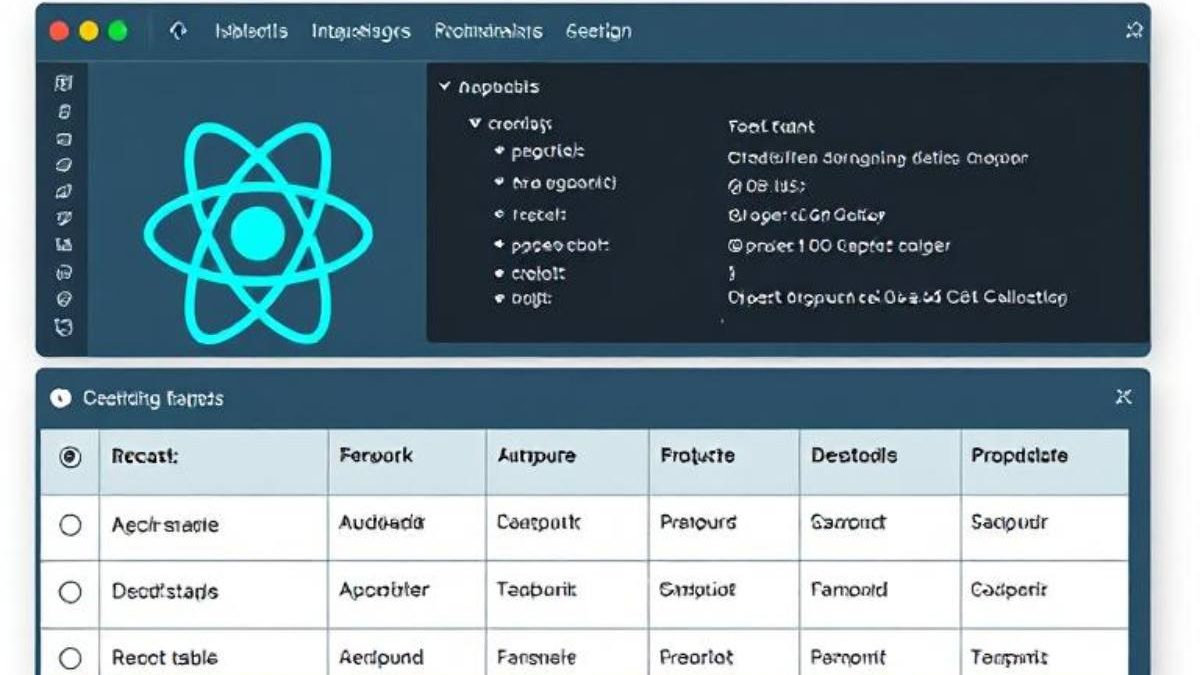Click the value 'Gl oger cf Gn Galfer'

click(806, 215)
